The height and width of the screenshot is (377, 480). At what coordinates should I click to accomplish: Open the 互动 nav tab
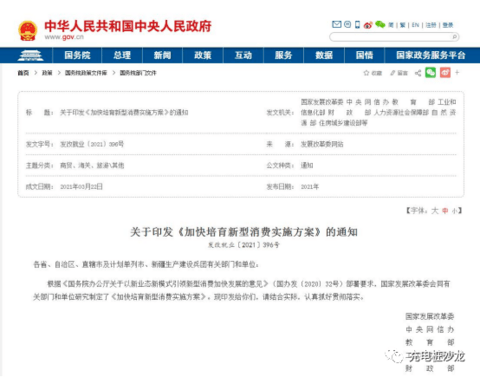point(243,55)
